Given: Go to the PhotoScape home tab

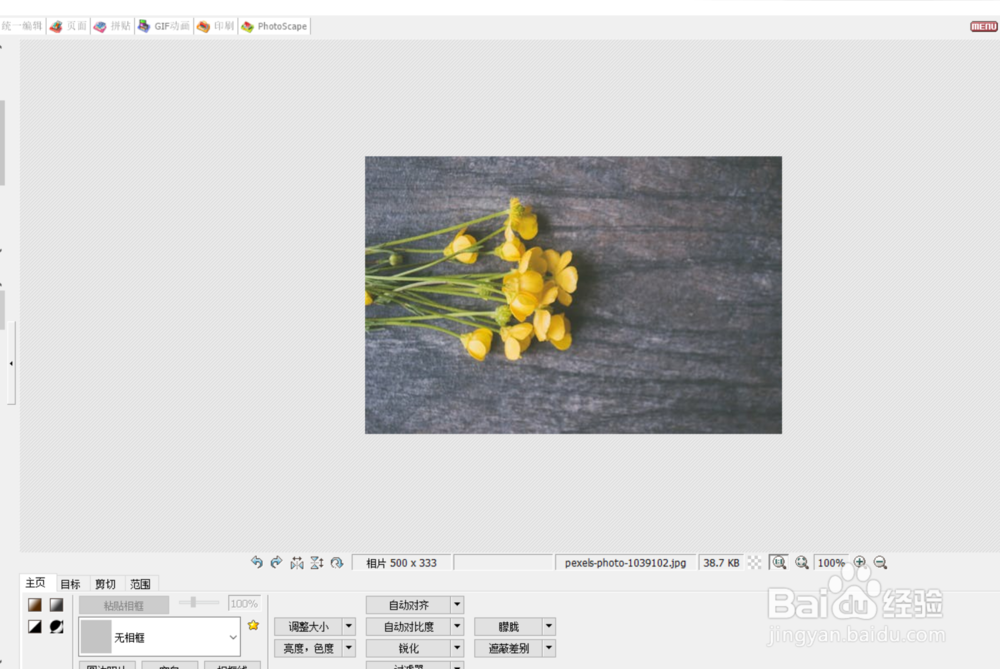Looking at the screenshot, I should click(x=274, y=26).
